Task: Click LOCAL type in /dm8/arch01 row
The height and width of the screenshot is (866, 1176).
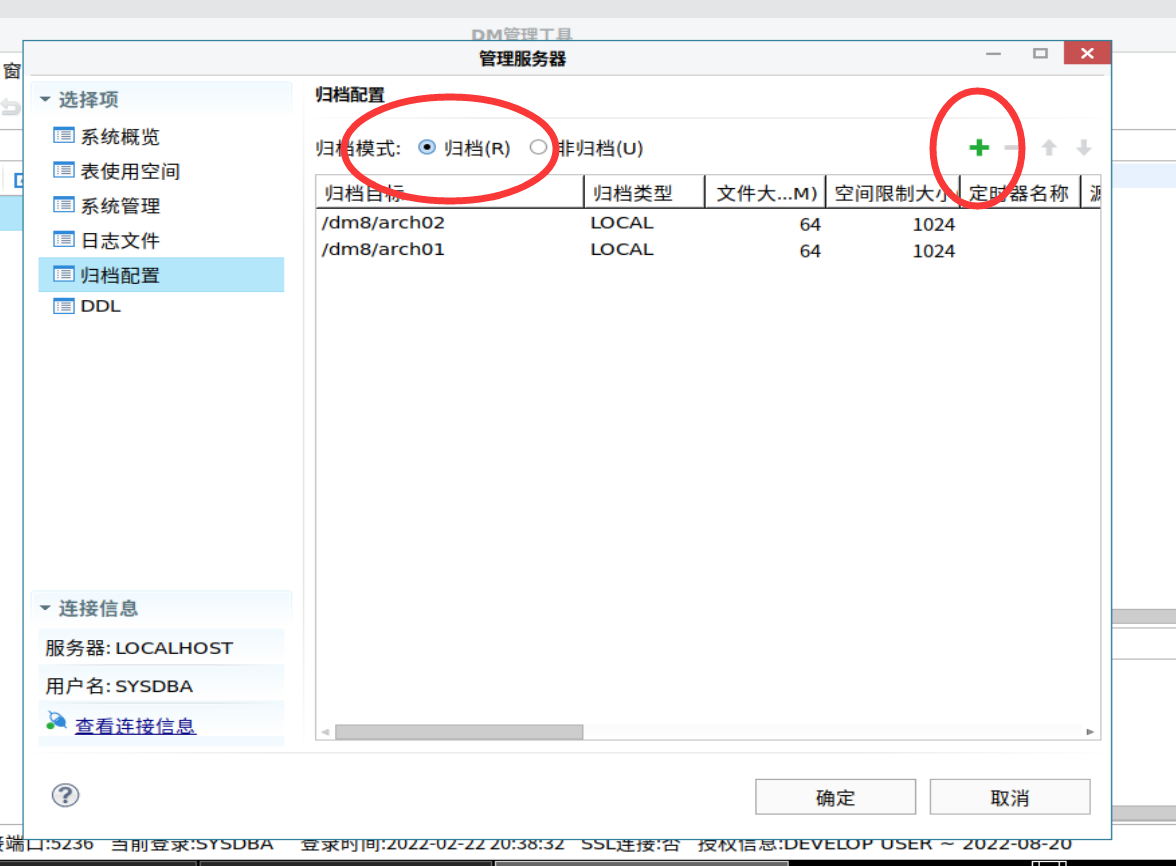Action: click(622, 249)
